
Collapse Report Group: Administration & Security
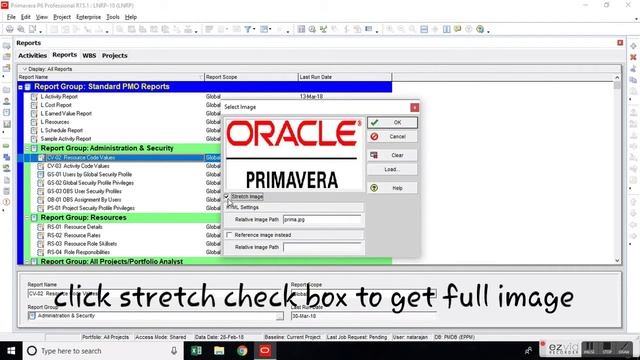[x=27, y=148]
